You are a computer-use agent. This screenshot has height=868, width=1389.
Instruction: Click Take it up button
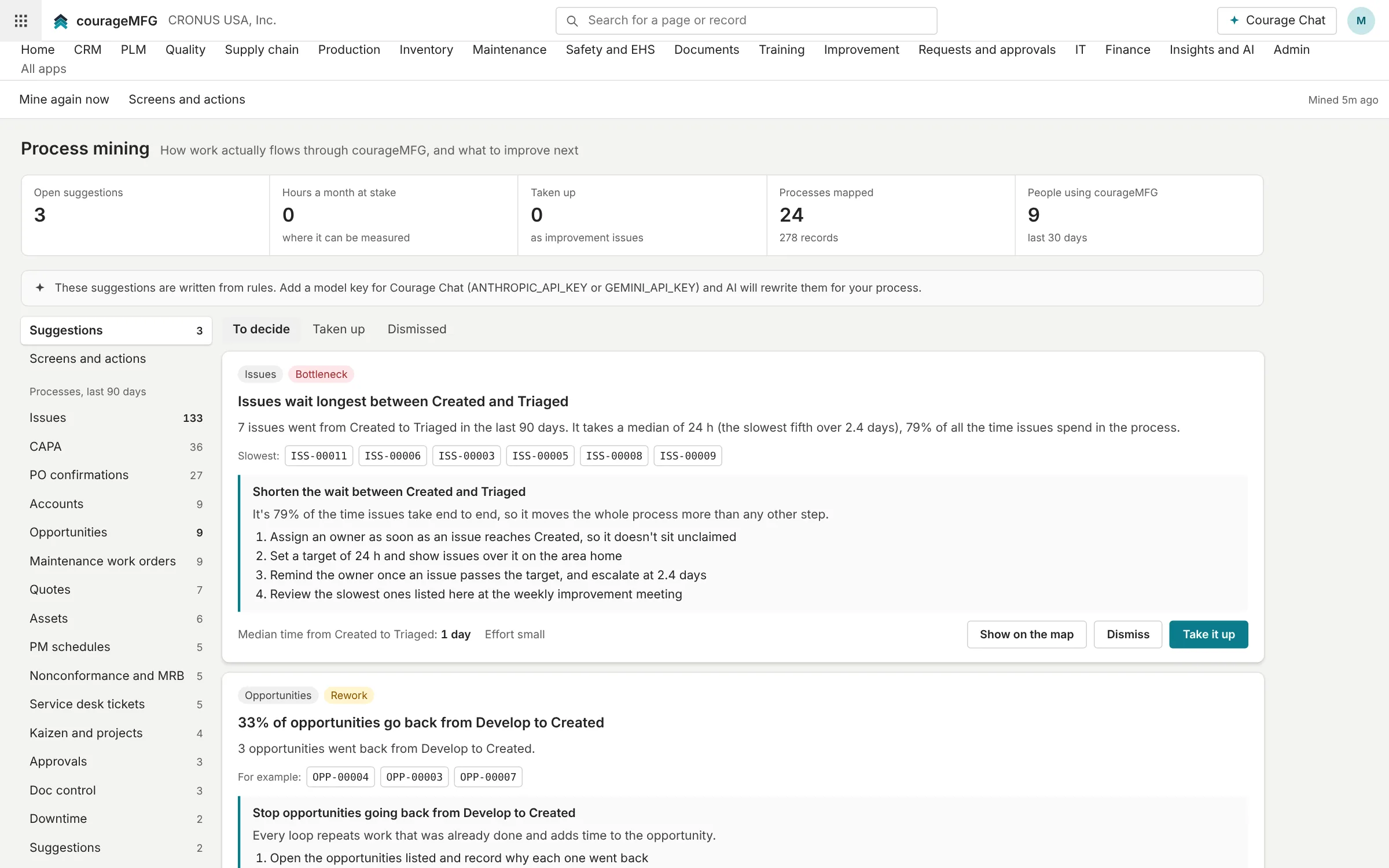(x=1208, y=635)
